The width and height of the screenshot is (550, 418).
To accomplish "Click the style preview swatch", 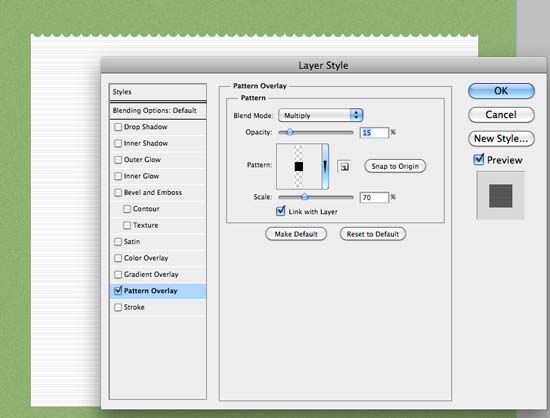I will pos(500,195).
